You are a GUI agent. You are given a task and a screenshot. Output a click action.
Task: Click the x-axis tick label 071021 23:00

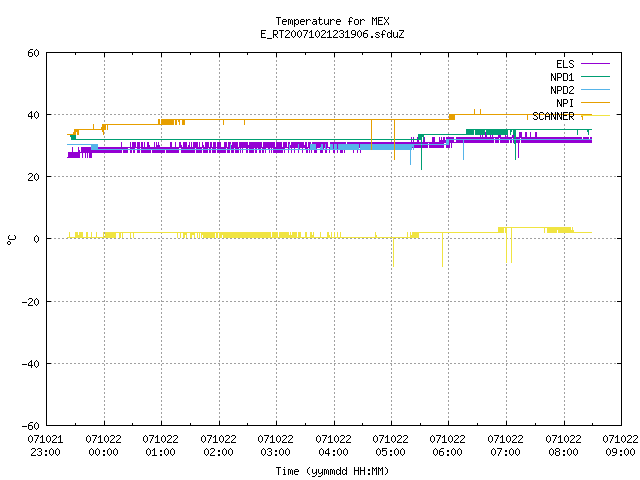(46, 446)
